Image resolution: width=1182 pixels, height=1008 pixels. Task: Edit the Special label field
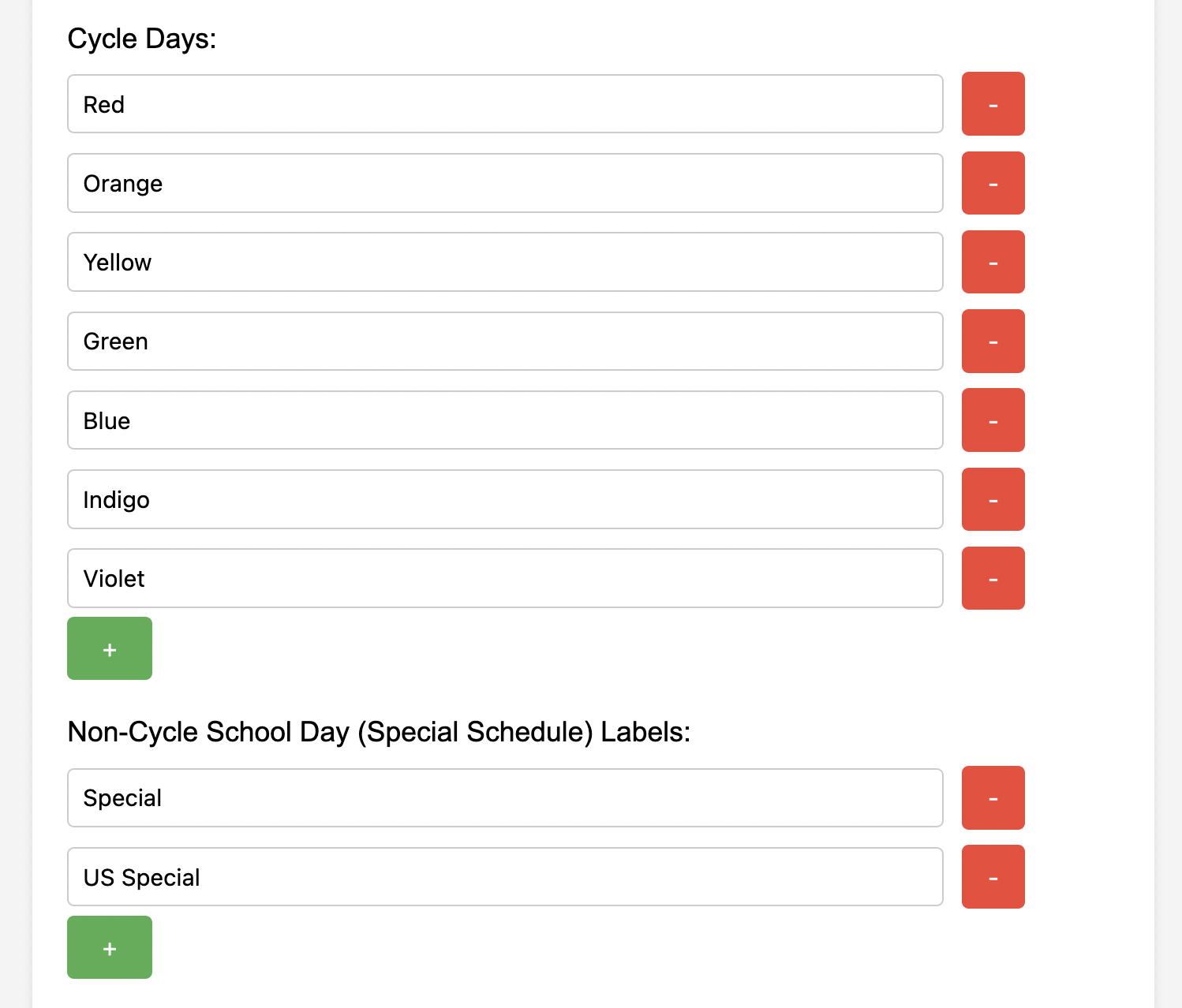click(505, 797)
